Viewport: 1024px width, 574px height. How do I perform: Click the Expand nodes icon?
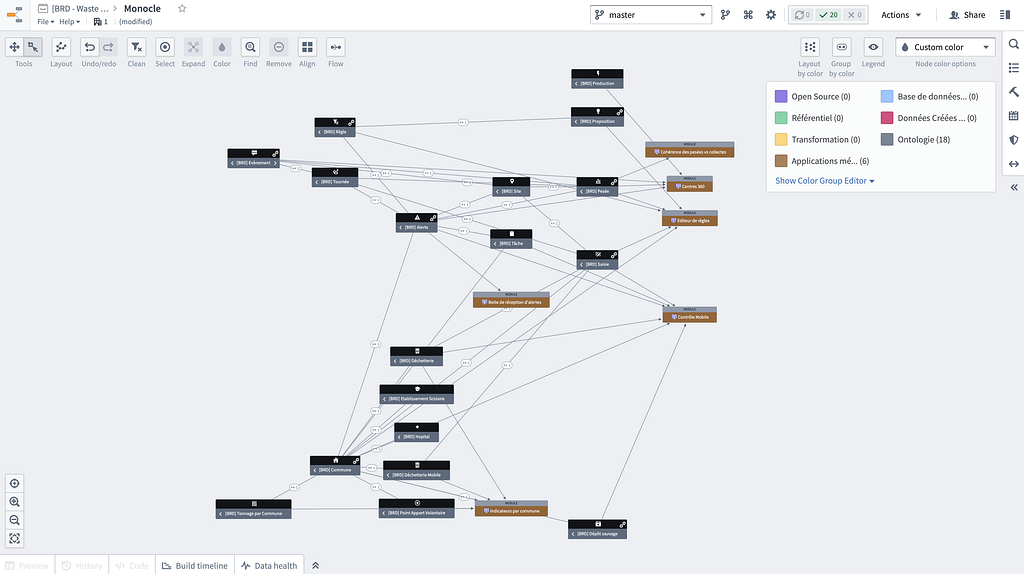(193, 47)
